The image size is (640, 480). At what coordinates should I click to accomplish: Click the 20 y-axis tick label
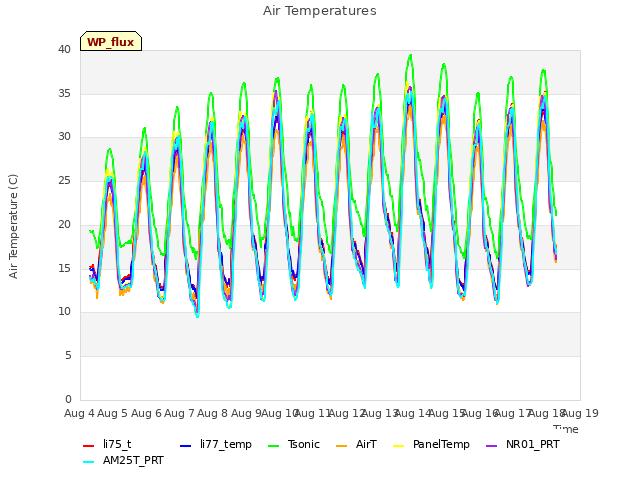coord(64,224)
